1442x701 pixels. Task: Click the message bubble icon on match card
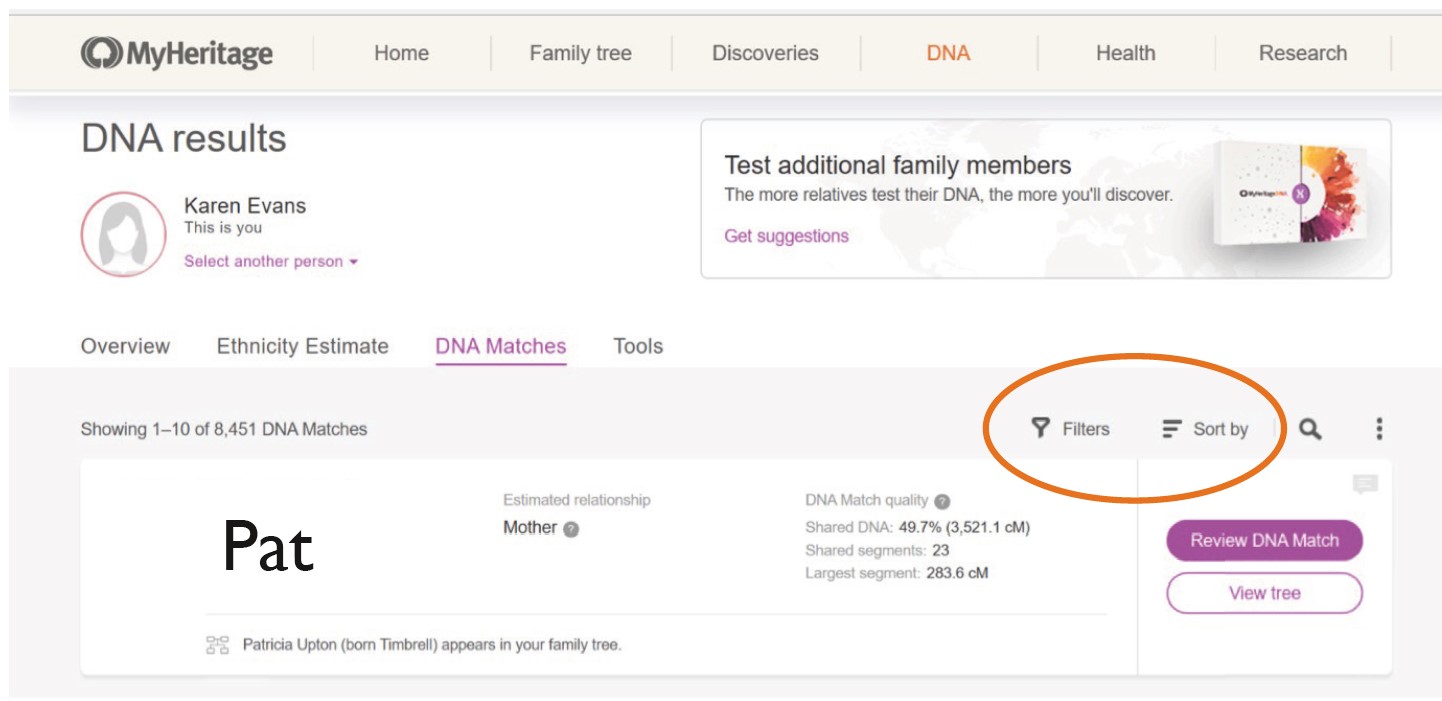click(x=1364, y=485)
